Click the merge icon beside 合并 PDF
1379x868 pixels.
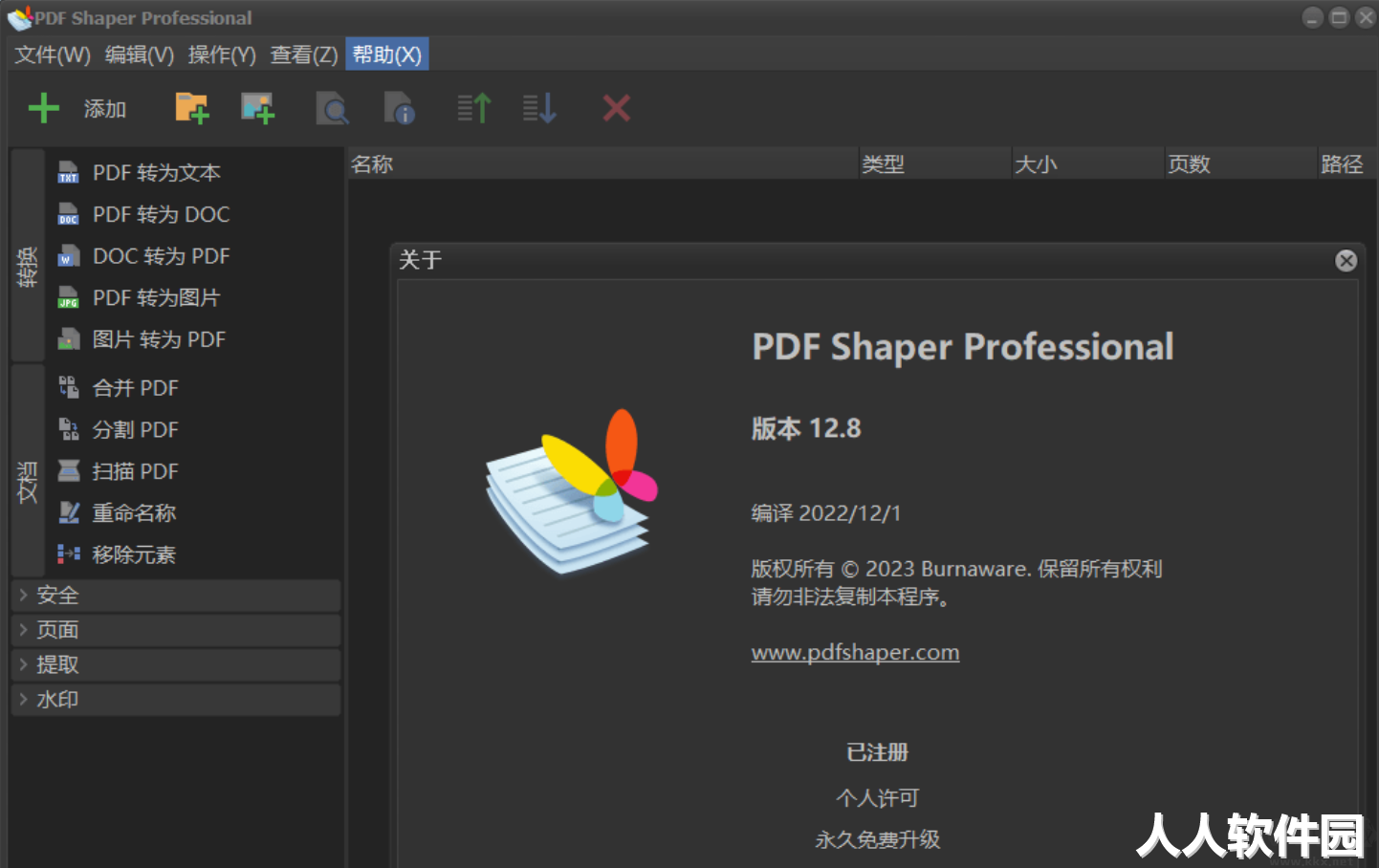coord(68,387)
